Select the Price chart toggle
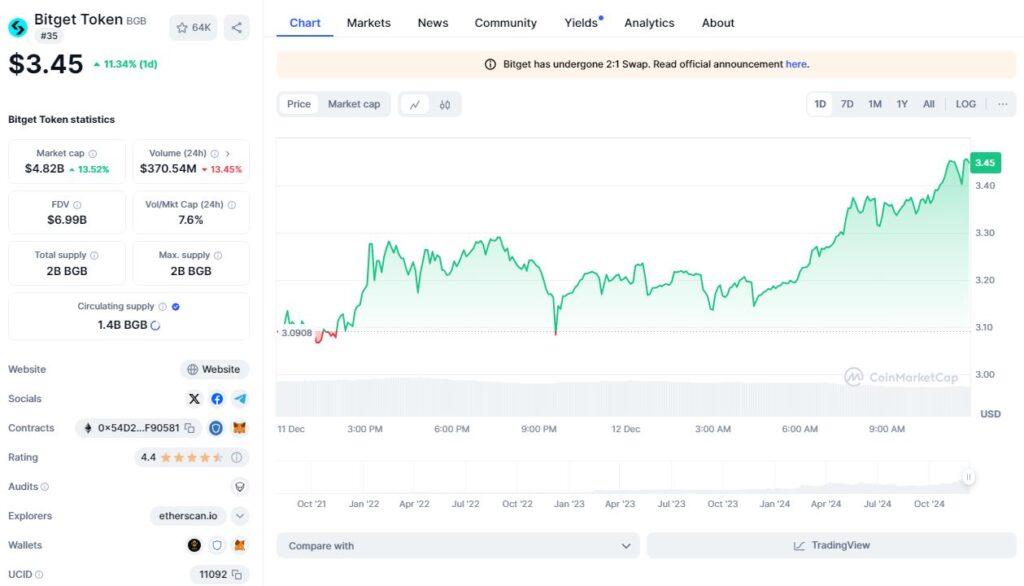Image resolution: width=1024 pixels, height=586 pixels. click(x=298, y=104)
